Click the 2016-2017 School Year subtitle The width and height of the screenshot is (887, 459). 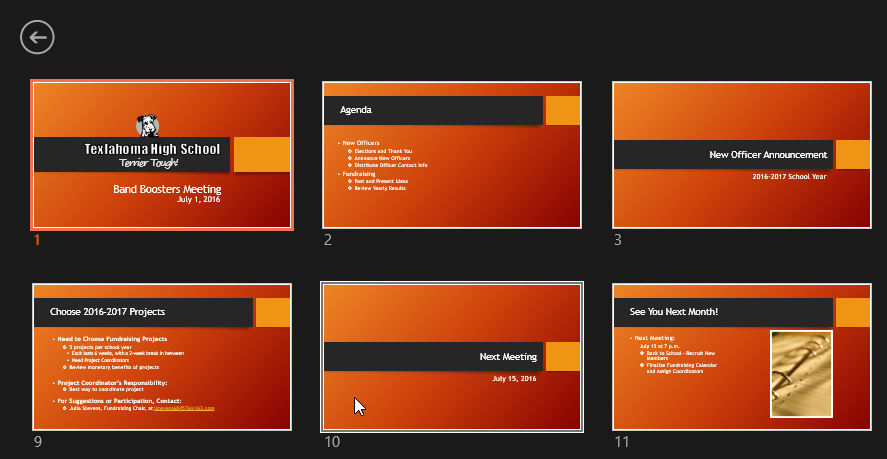click(789, 176)
